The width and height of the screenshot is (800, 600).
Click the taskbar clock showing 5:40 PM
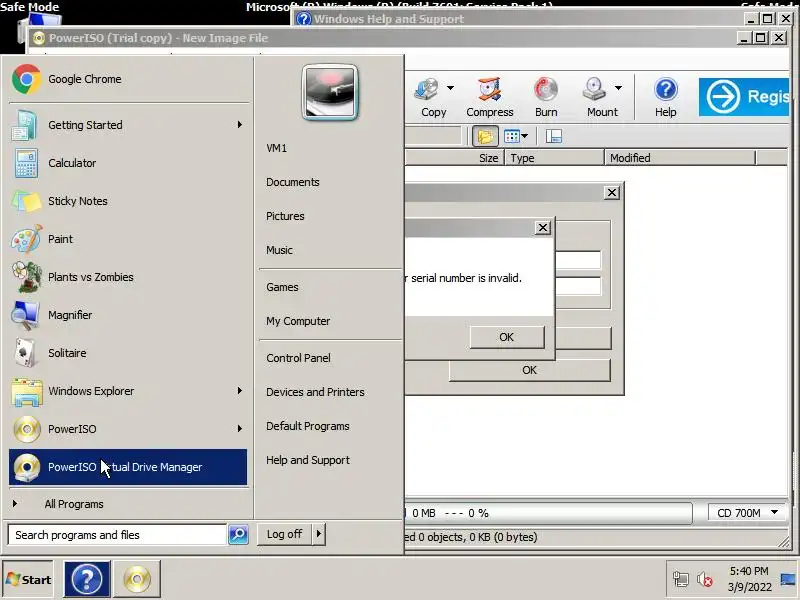(749, 579)
